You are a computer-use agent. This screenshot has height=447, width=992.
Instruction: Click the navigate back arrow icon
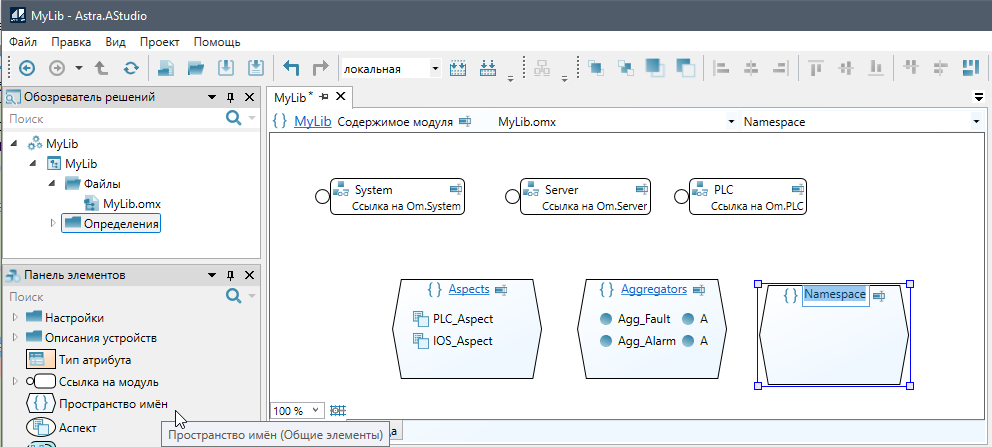(x=27, y=68)
